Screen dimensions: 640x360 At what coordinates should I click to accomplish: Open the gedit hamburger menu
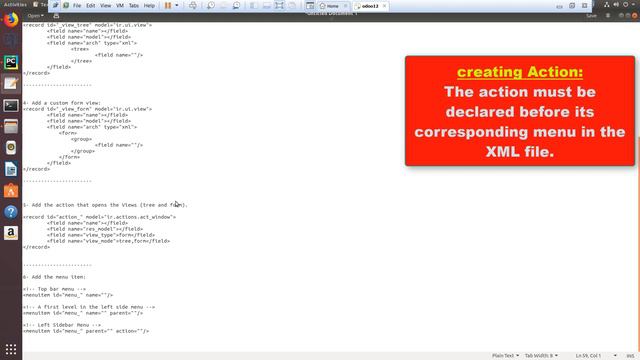608,16
